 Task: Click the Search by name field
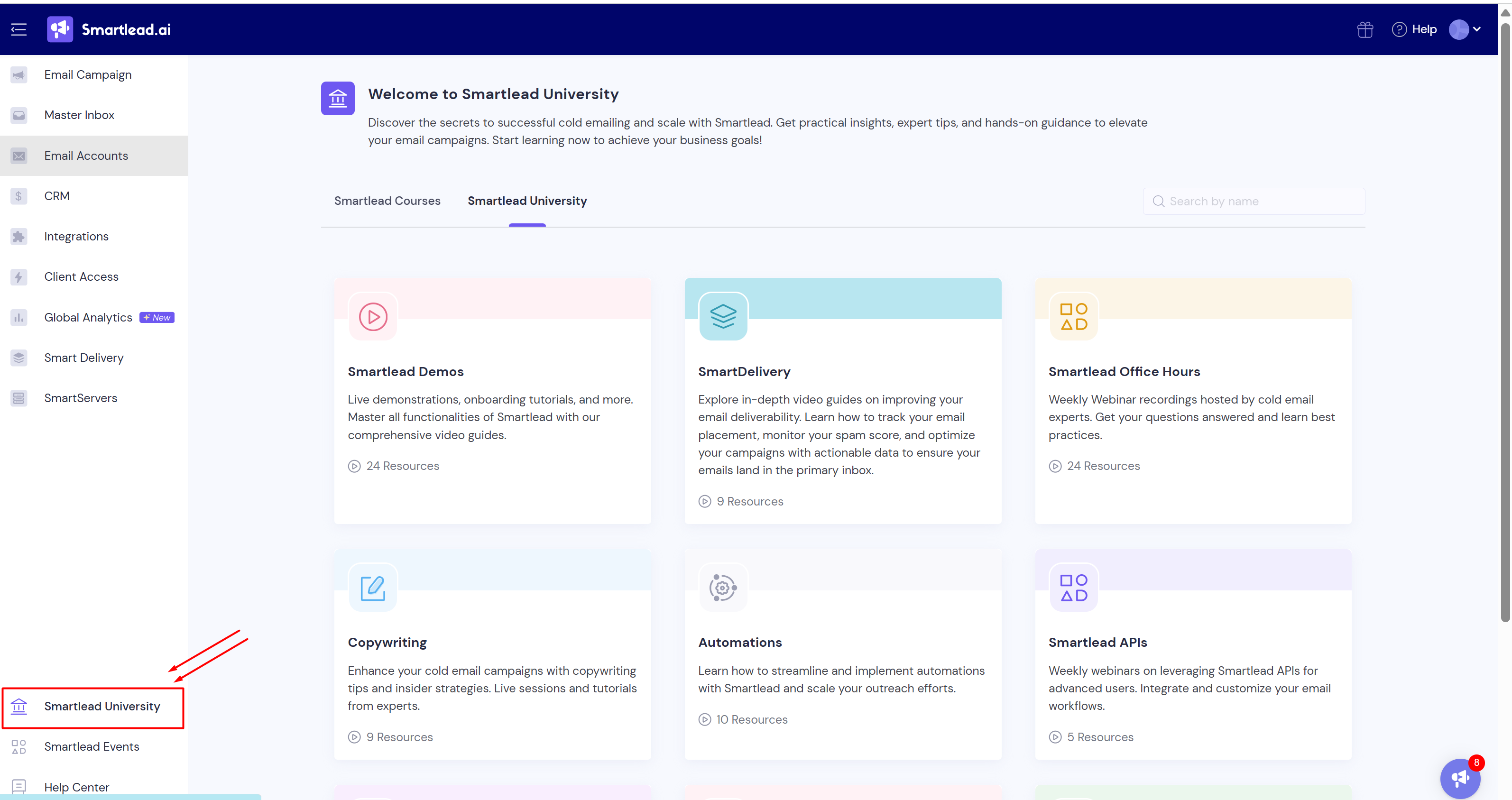pos(1254,202)
